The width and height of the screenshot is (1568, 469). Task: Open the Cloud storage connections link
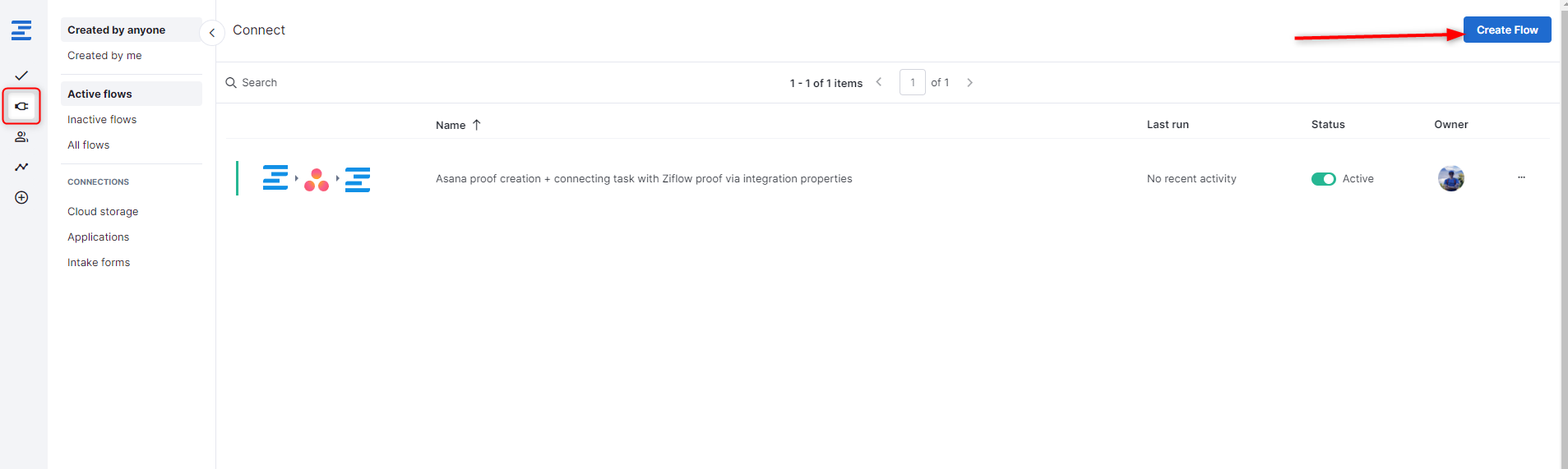(x=103, y=212)
